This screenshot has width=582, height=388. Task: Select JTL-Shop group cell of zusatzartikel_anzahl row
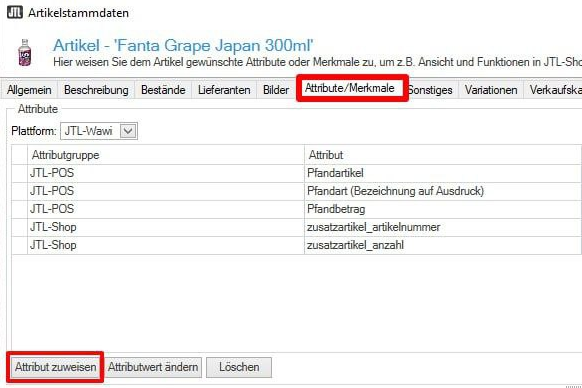(166, 245)
